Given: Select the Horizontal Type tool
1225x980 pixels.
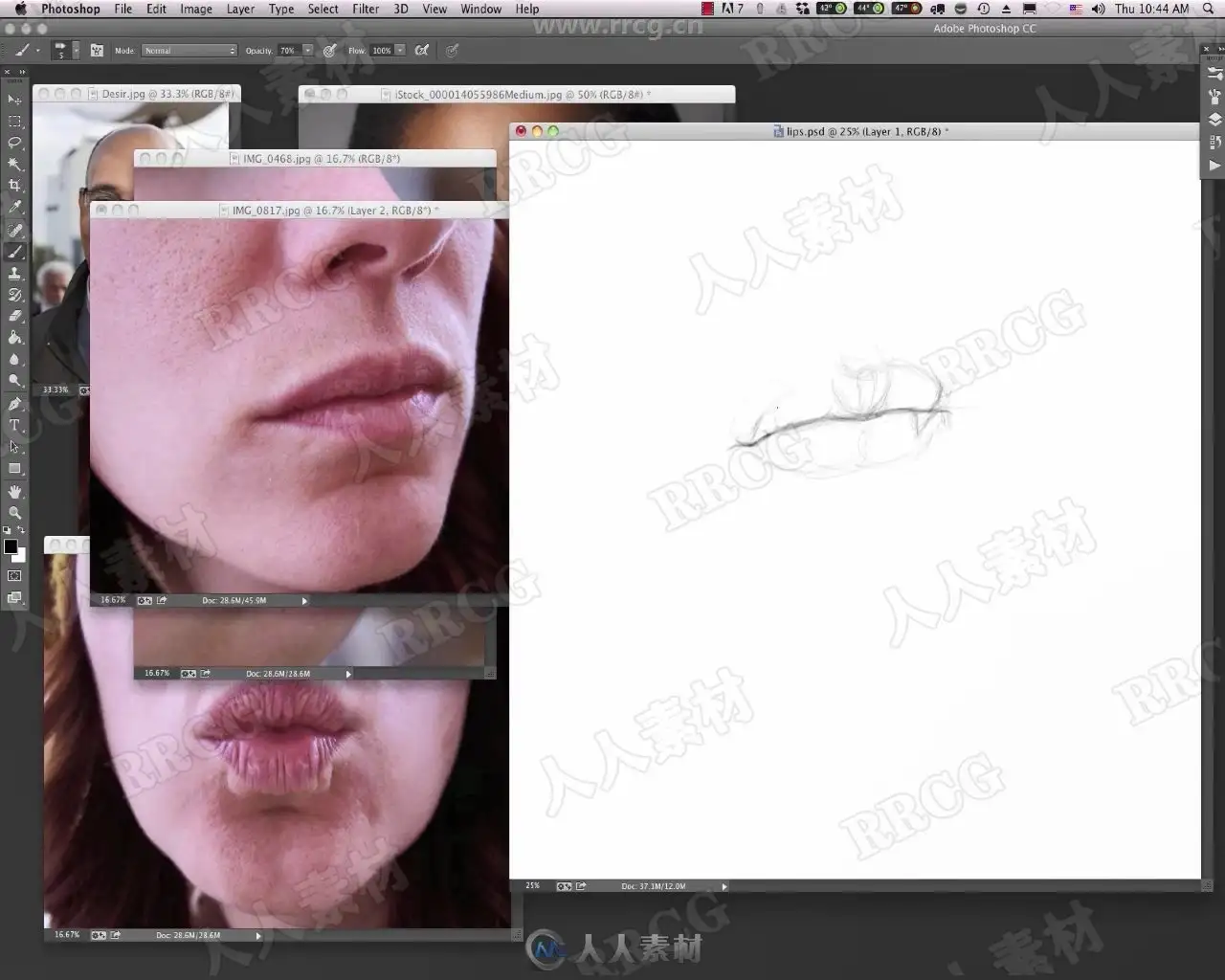Looking at the screenshot, I should click(14, 426).
